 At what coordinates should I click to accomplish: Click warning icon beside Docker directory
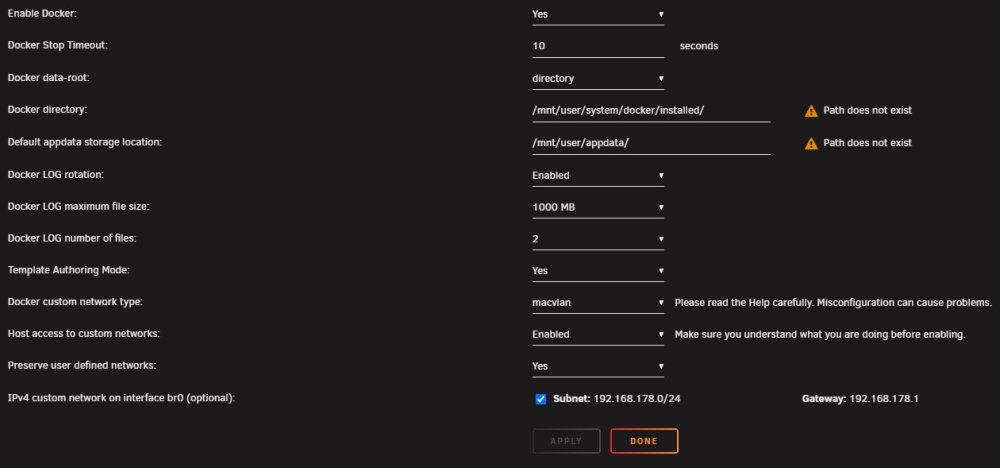click(811, 111)
